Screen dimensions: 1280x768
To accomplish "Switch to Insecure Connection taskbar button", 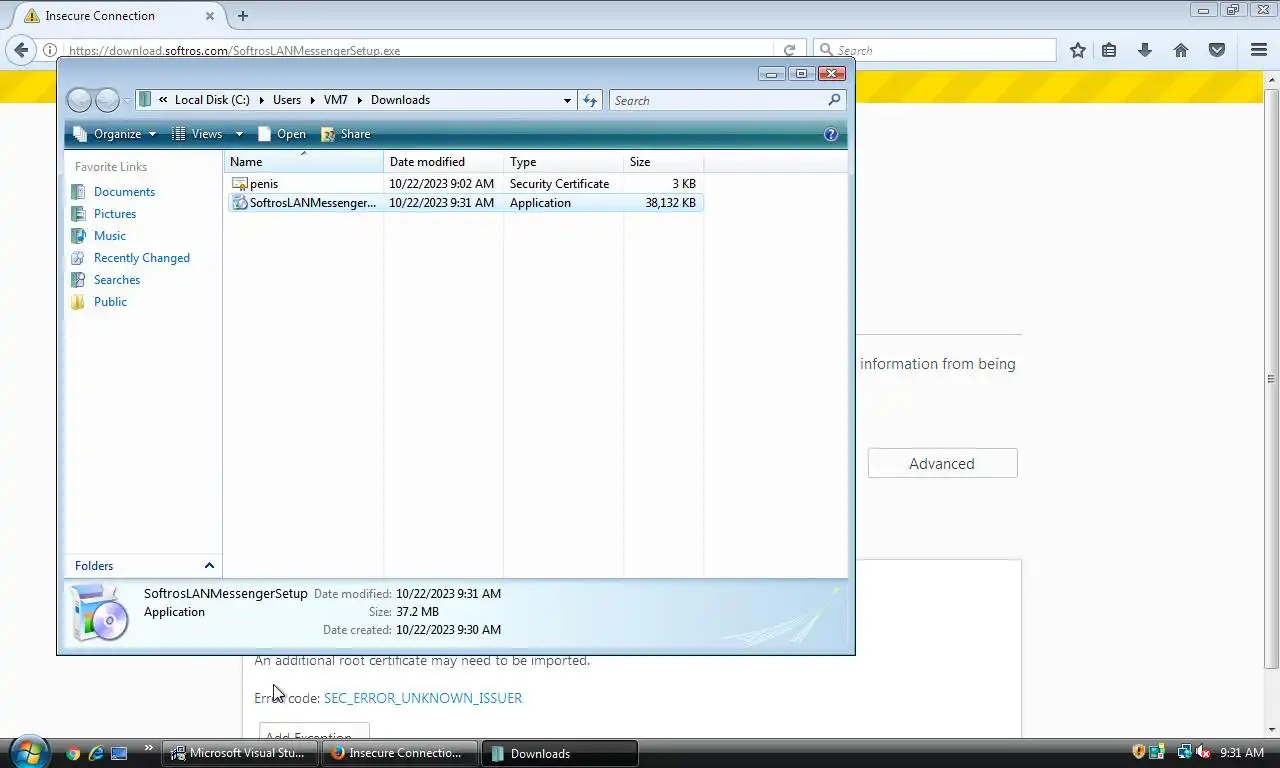I will 400,753.
